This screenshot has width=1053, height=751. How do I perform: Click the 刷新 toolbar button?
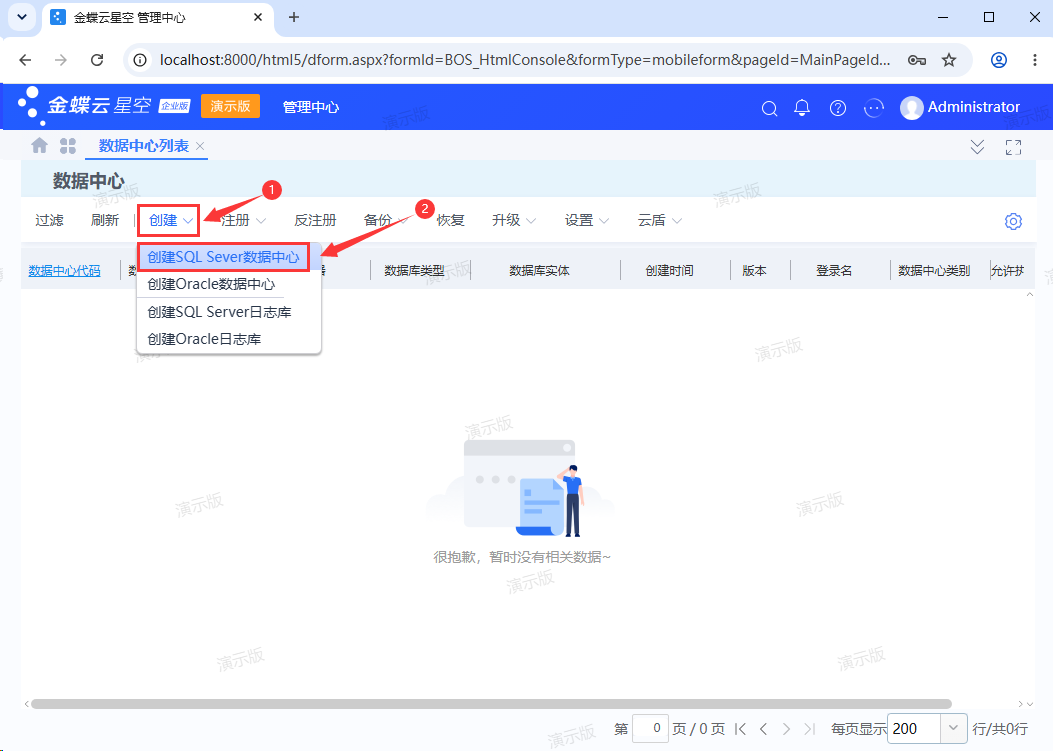[x=105, y=220]
